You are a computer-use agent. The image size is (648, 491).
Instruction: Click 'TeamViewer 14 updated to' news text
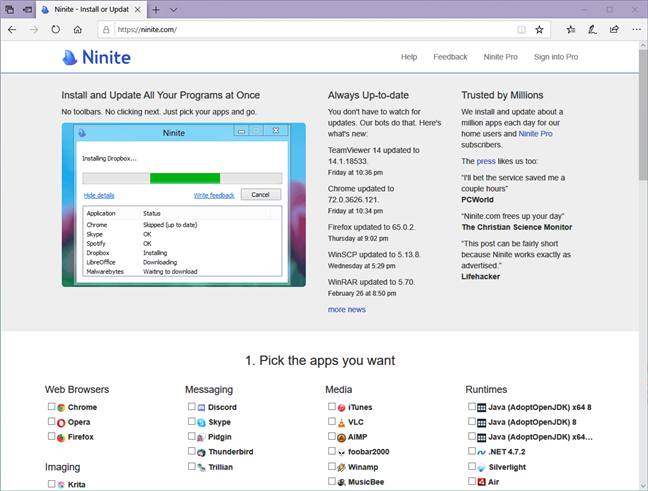pyautogui.click(x=374, y=150)
